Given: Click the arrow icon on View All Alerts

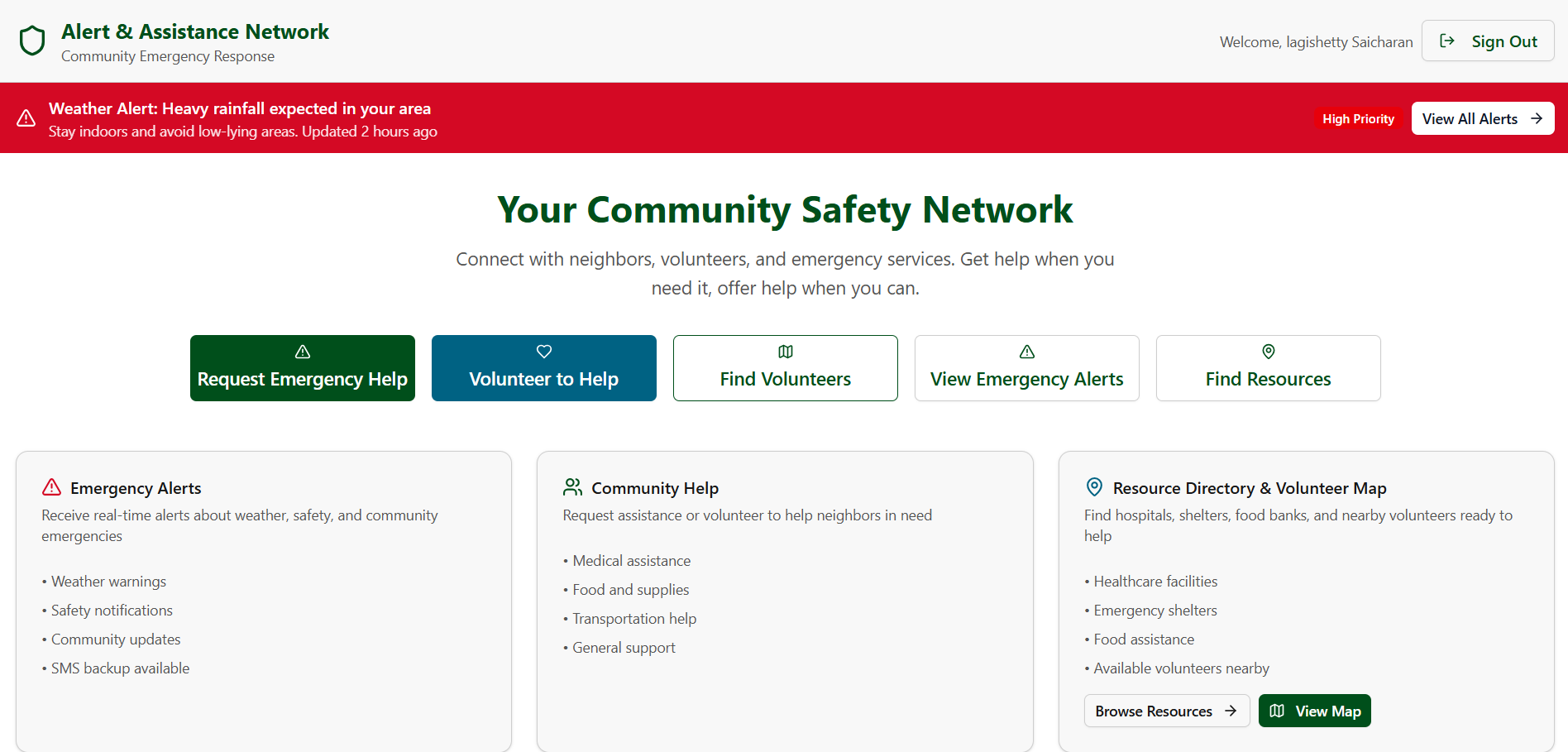Looking at the screenshot, I should 1537,118.
